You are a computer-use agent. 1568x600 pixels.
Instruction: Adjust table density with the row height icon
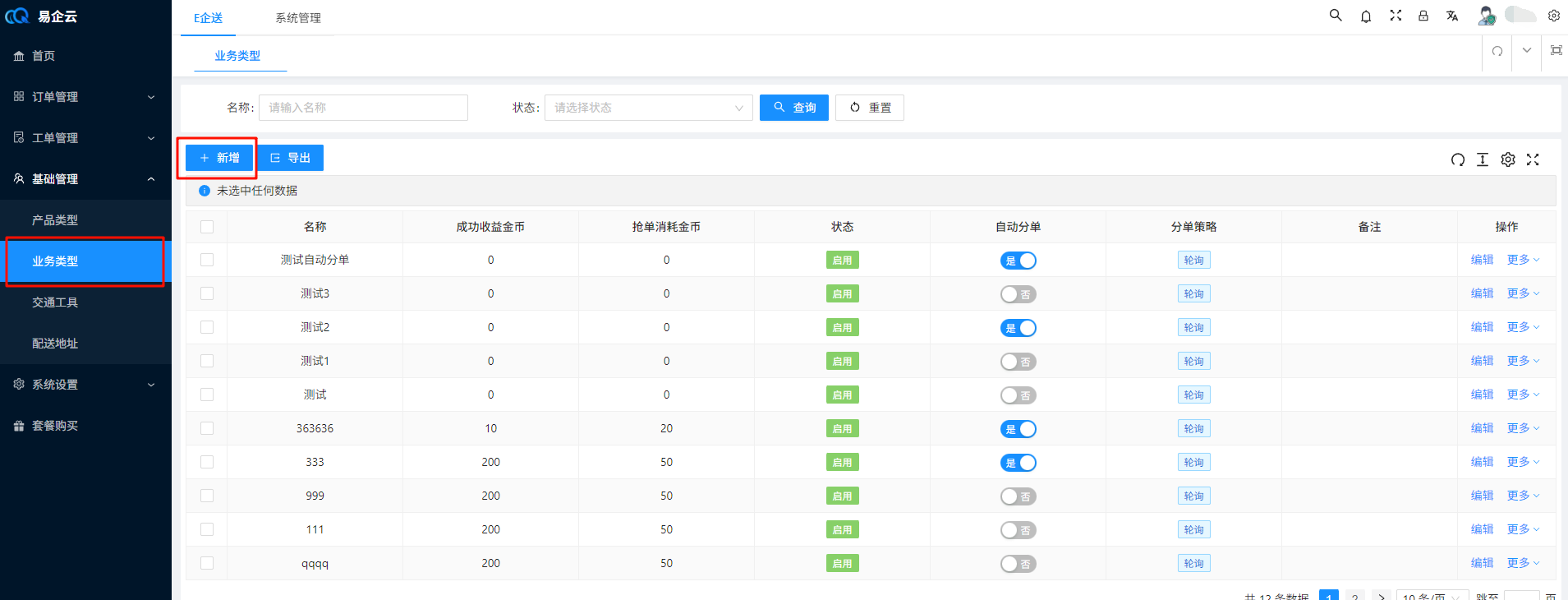click(x=1483, y=159)
